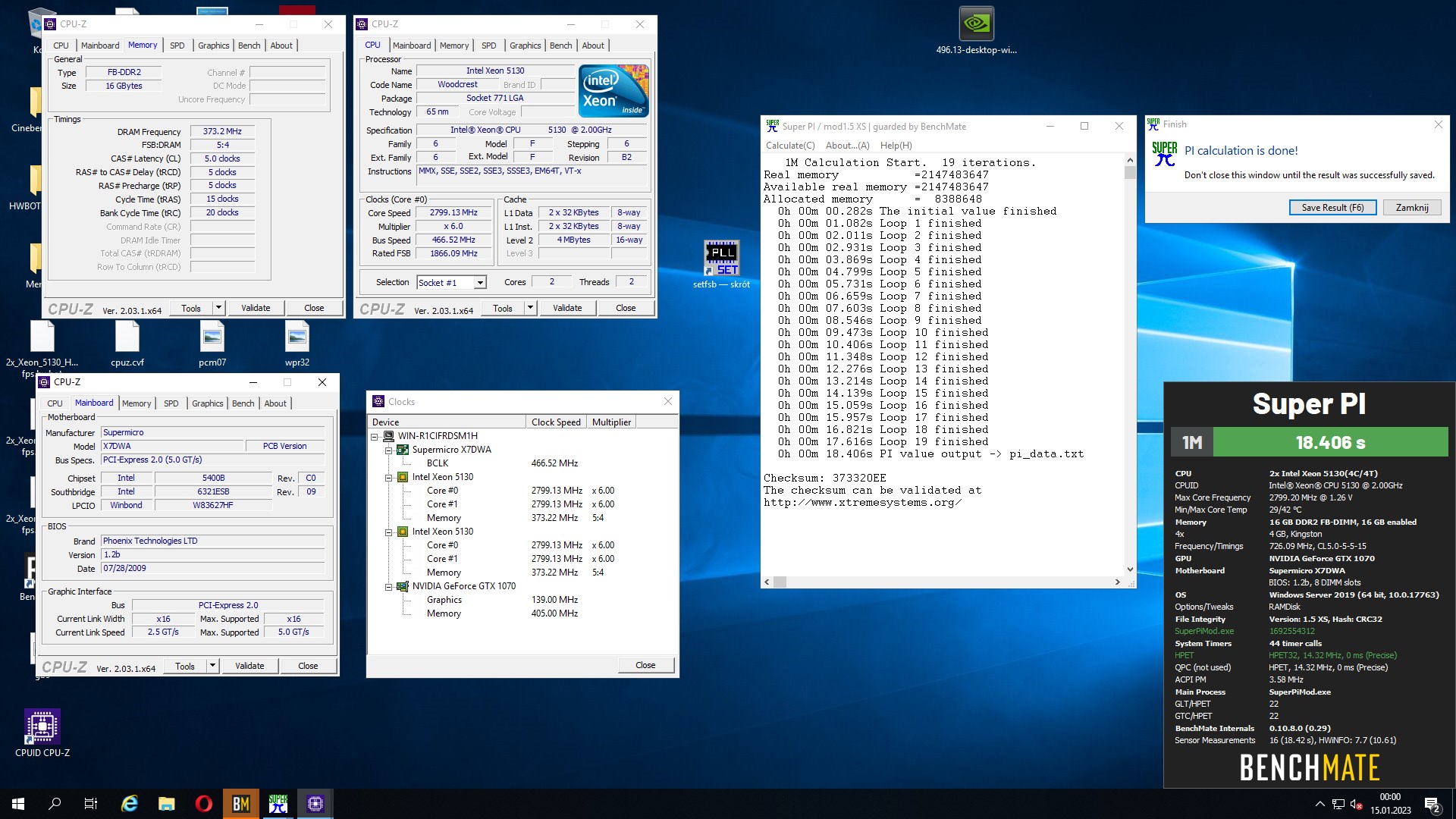Show hidden system tray icons

(1319, 804)
